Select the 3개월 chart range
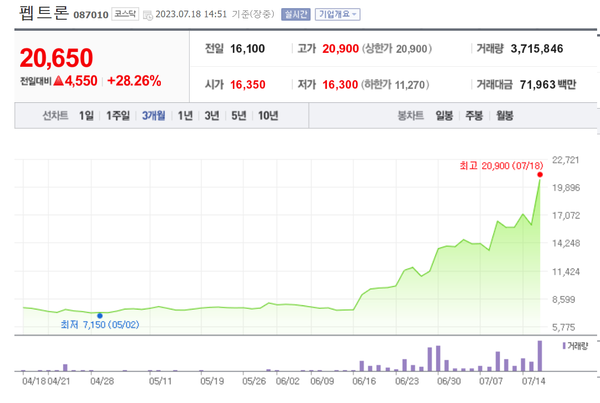The width and height of the screenshot is (600, 403). coord(154,116)
